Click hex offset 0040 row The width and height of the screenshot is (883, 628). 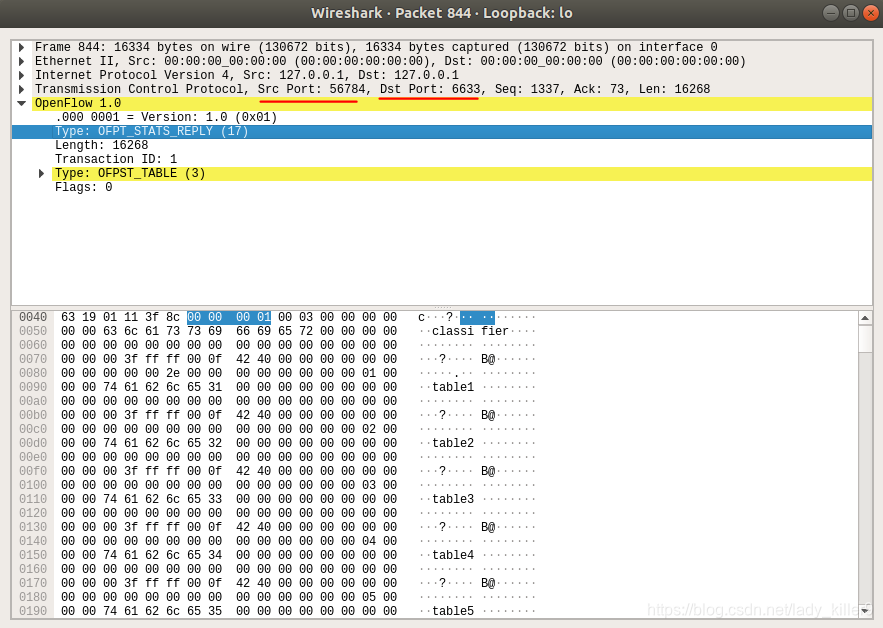tap(33, 317)
